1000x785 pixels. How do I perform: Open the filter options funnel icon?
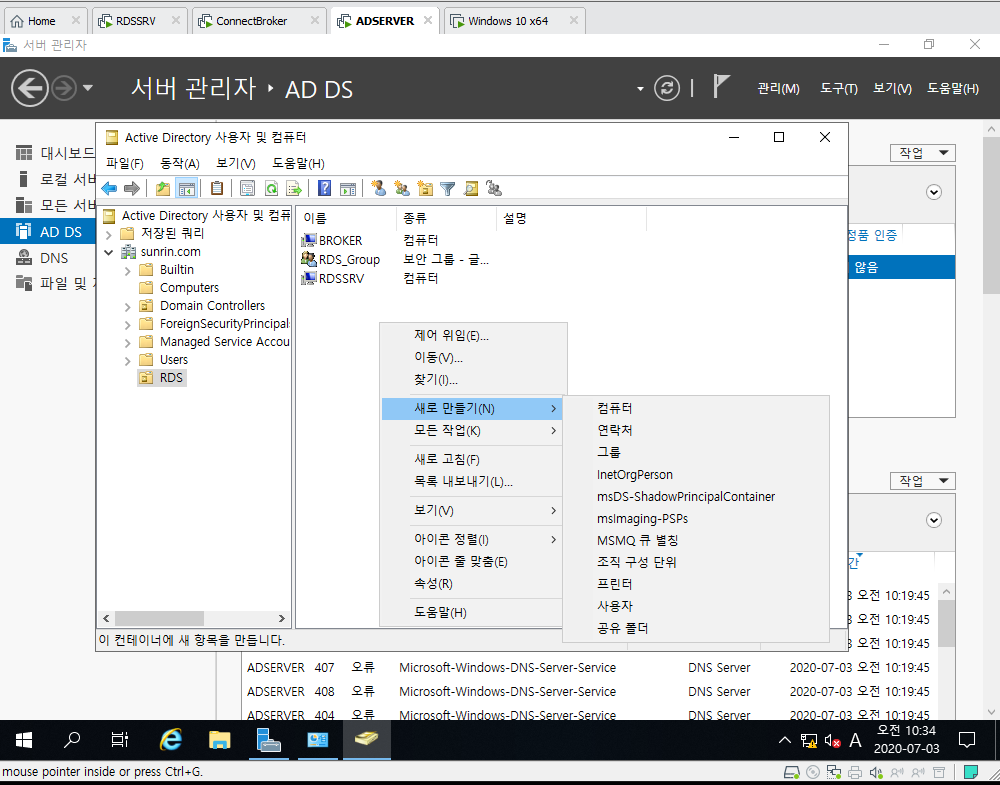click(x=448, y=189)
